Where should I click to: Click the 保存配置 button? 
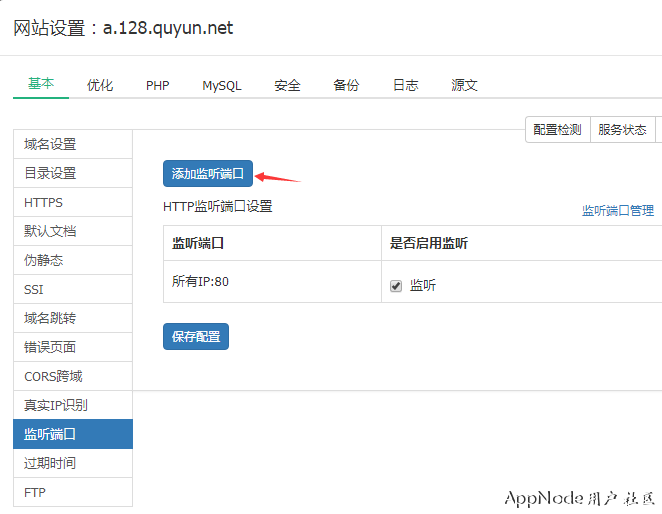click(x=195, y=337)
